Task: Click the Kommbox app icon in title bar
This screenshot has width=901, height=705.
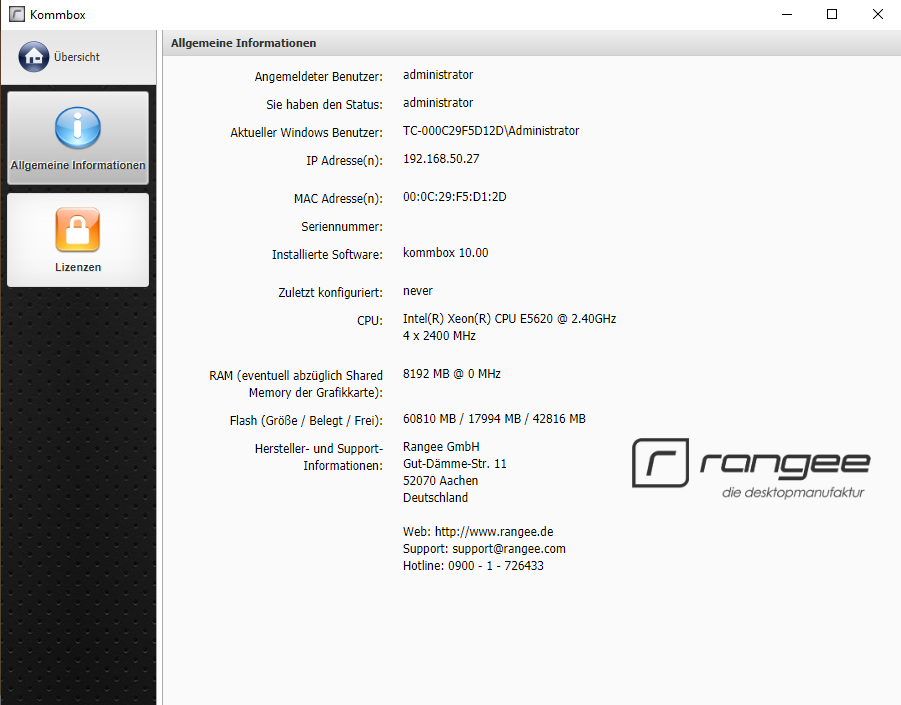Action: pyautogui.click(x=16, y=15)
